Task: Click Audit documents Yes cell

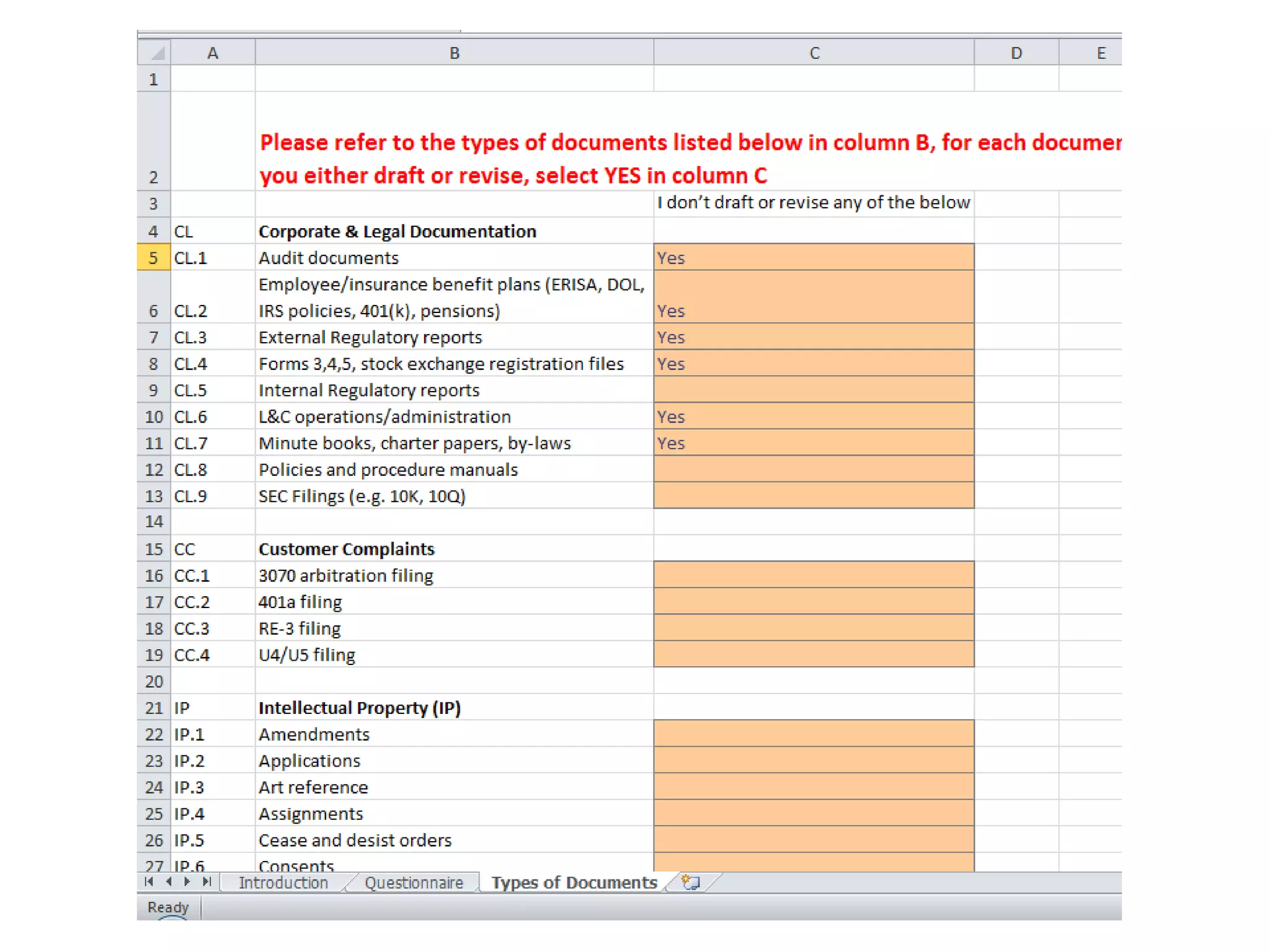Action: 814,258
